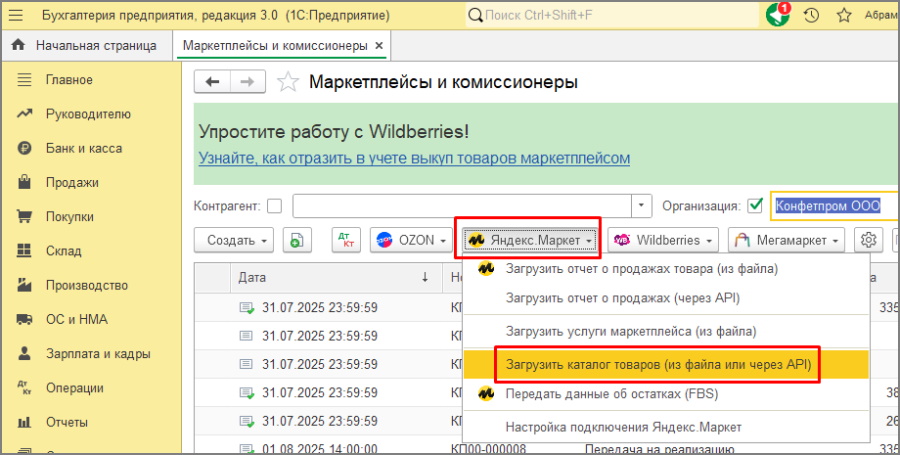This screenshot has width=900, height=455.
Task: Open the Яндекс.Маркет dropdown button
Action: pos(529,240)
